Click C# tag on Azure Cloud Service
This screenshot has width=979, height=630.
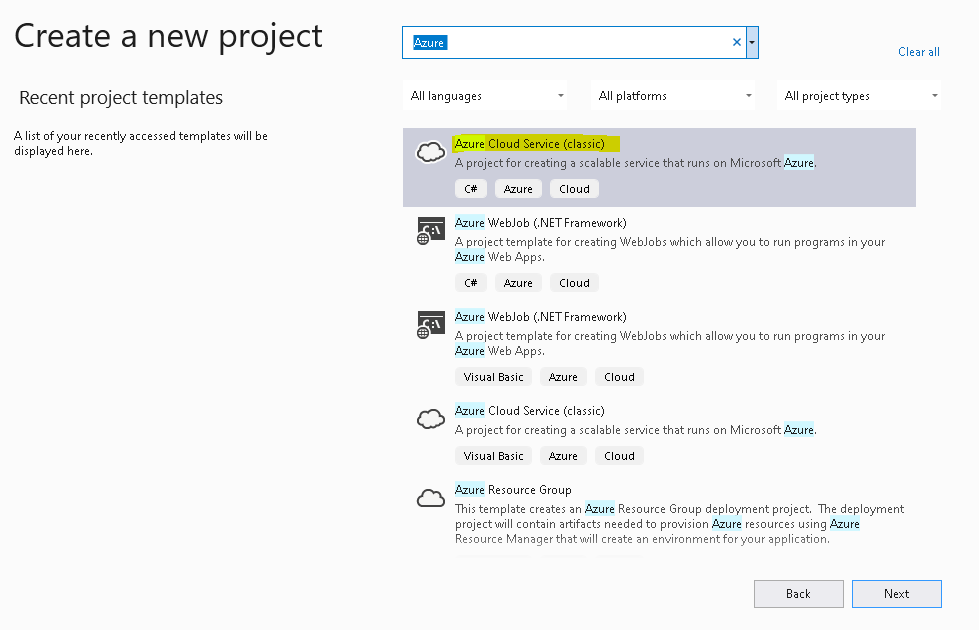(471, 189)
